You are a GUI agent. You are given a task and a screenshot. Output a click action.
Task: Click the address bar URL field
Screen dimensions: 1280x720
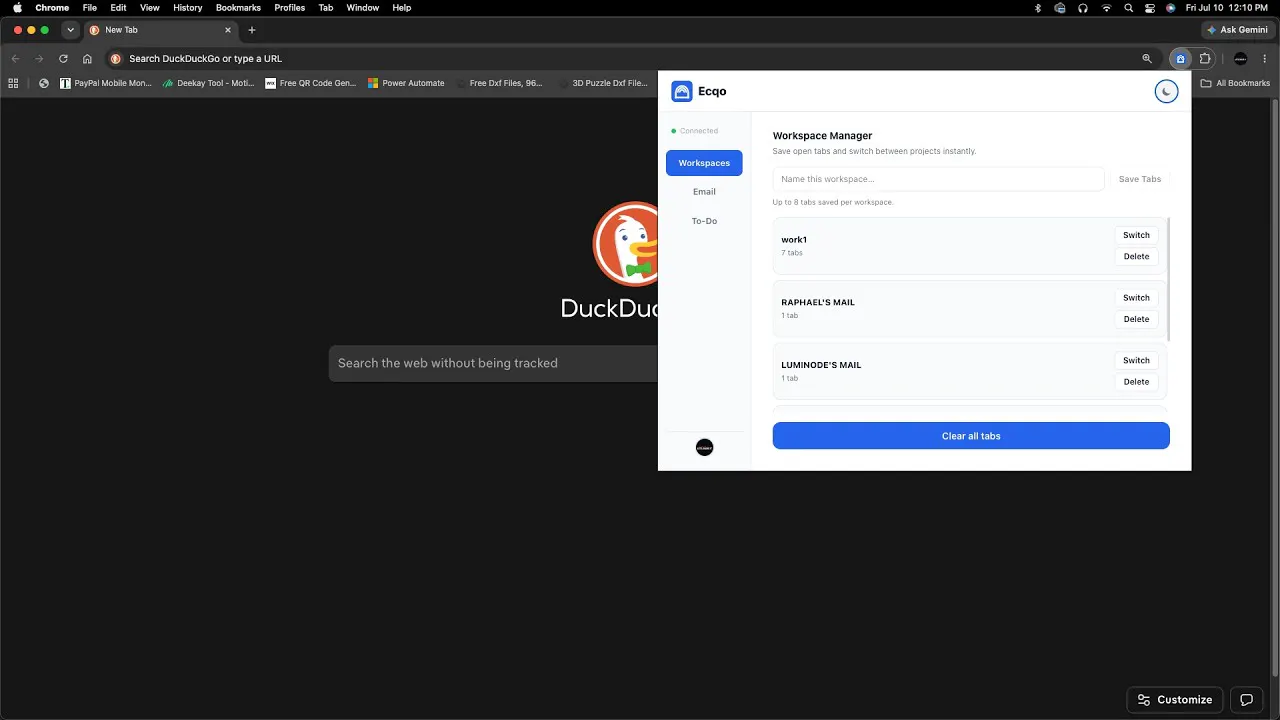630,58
